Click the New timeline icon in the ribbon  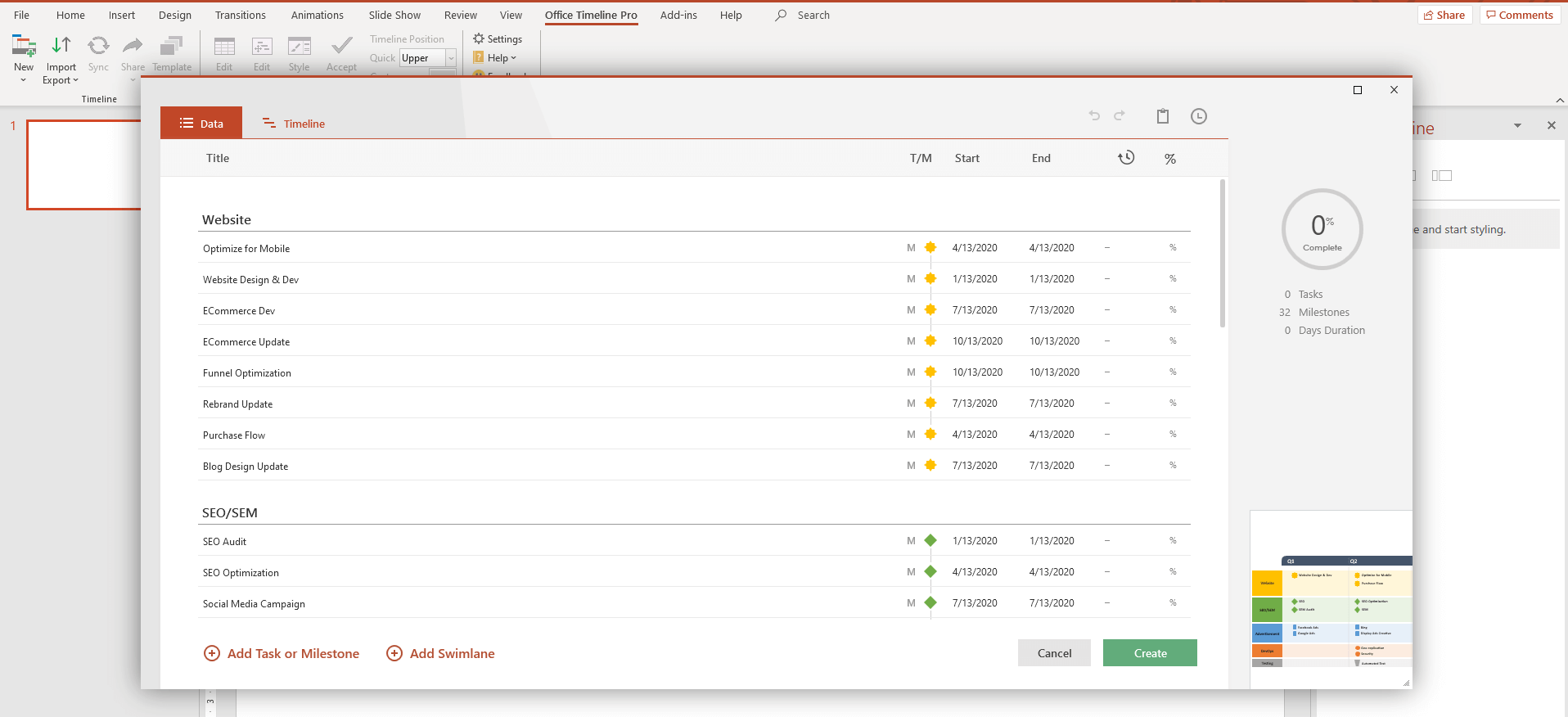(24, 46)
